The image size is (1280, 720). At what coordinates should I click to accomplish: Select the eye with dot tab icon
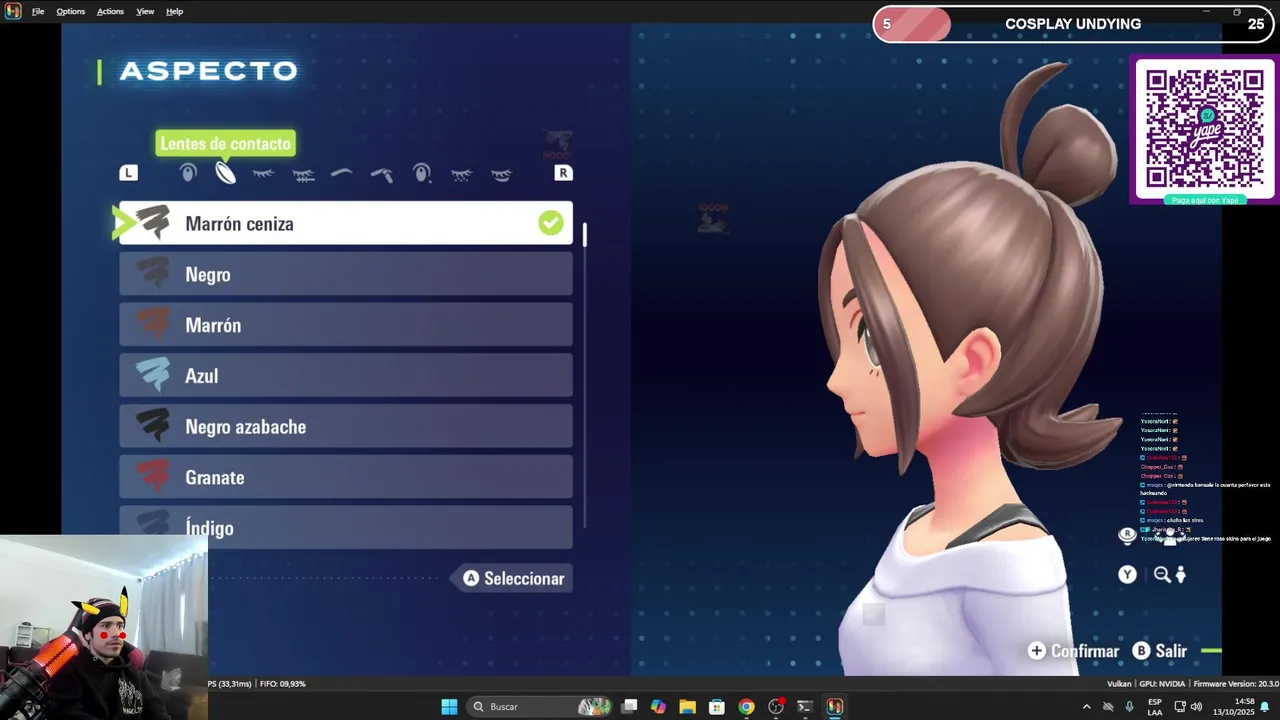click(421, 173)
